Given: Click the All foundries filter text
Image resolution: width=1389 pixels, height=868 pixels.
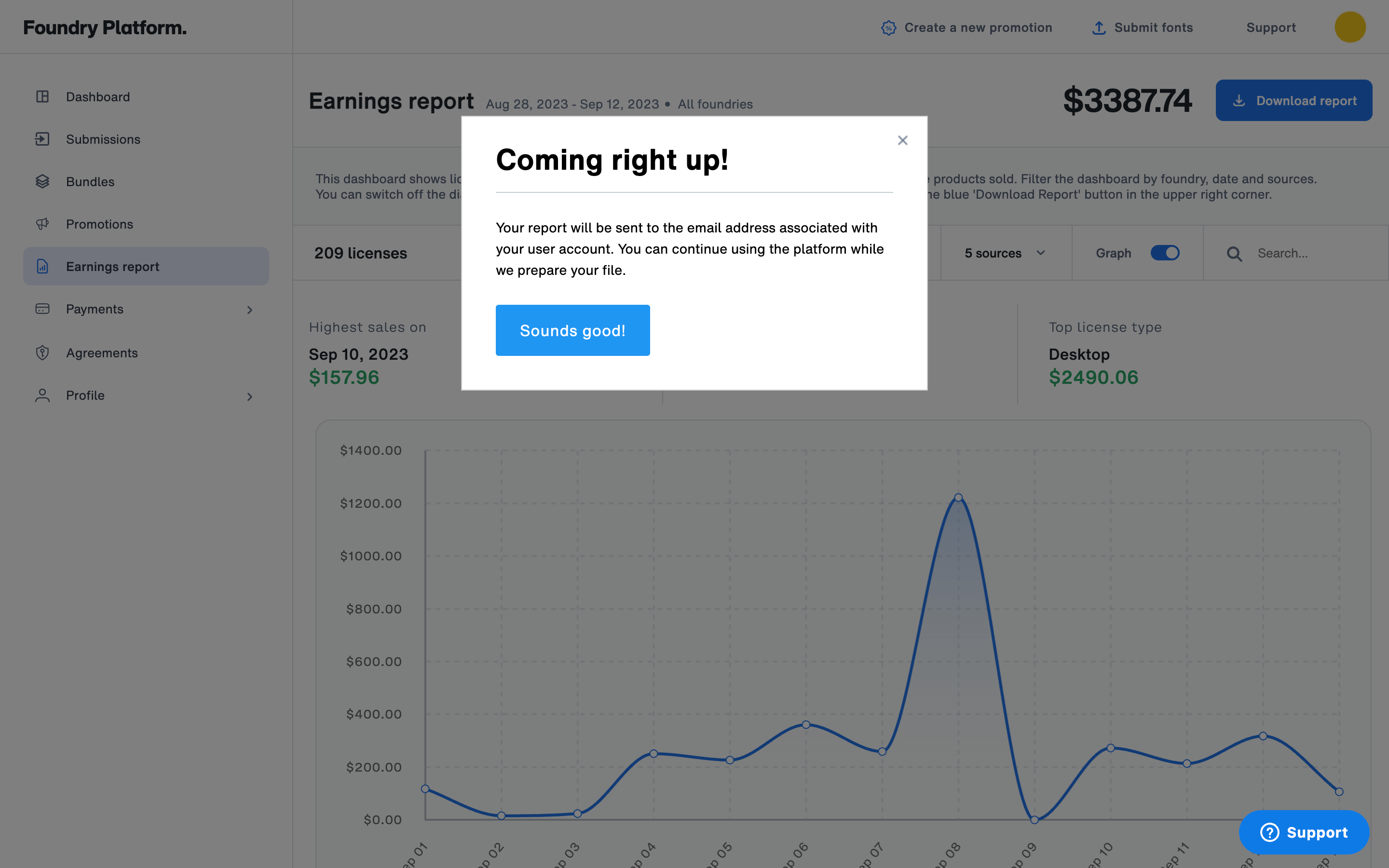Looking at the screenshot, I should coord(715,104).
